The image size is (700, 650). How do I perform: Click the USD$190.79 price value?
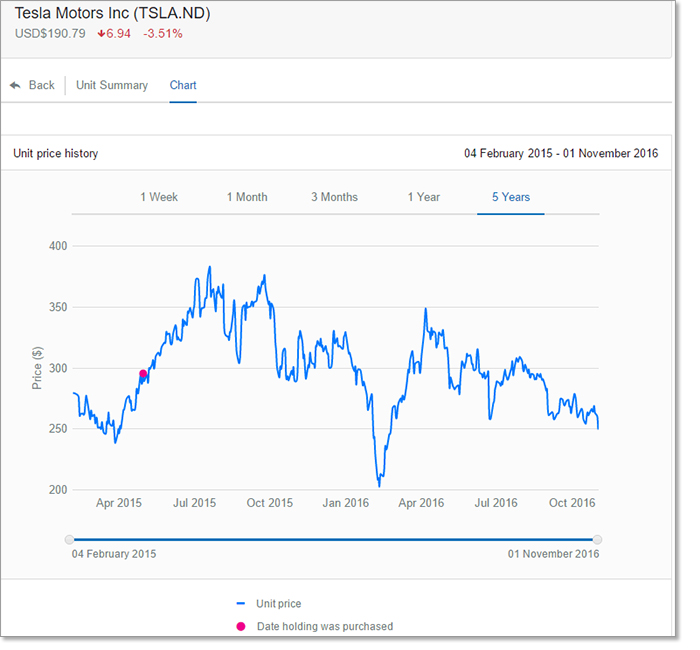coord(50,33)
